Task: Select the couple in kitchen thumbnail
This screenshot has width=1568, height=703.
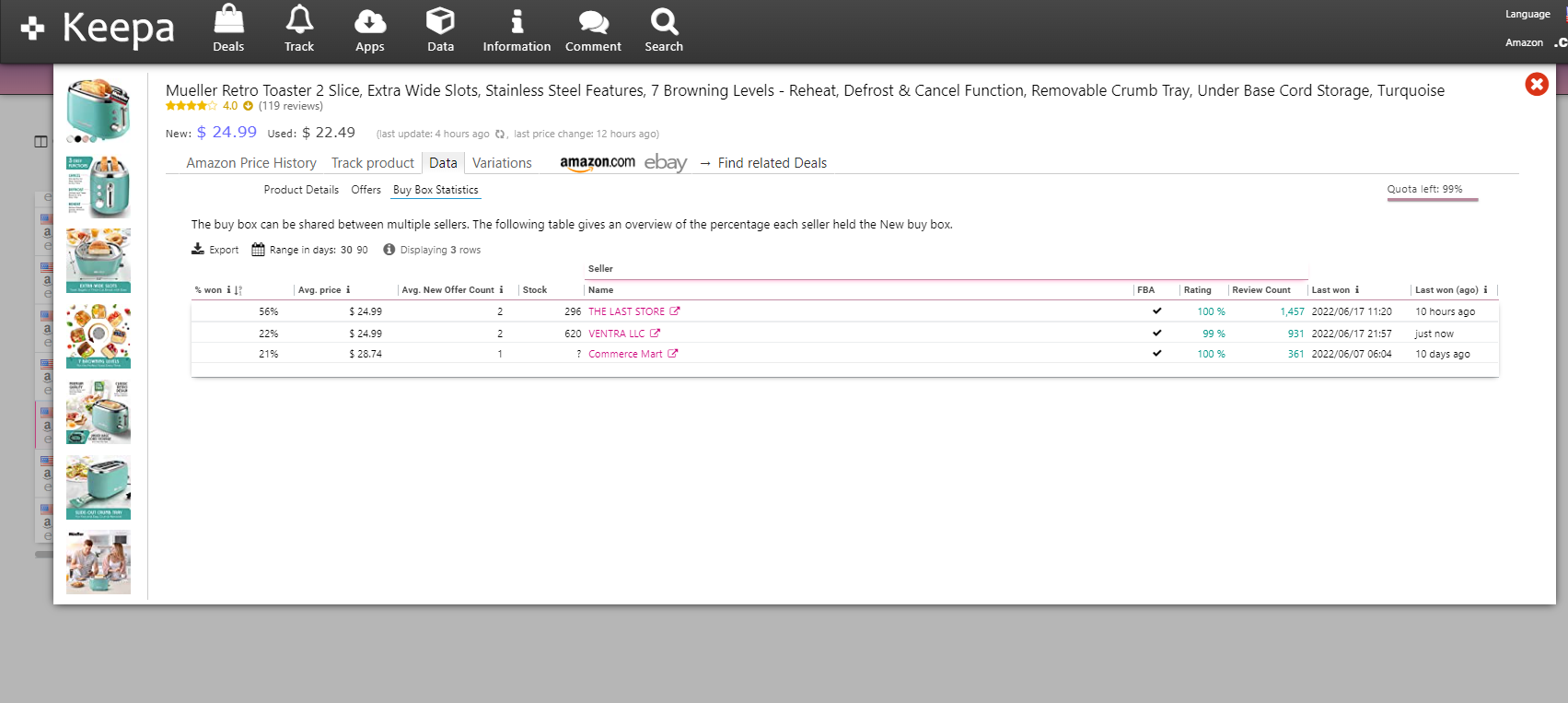Action: pos(99,562)
